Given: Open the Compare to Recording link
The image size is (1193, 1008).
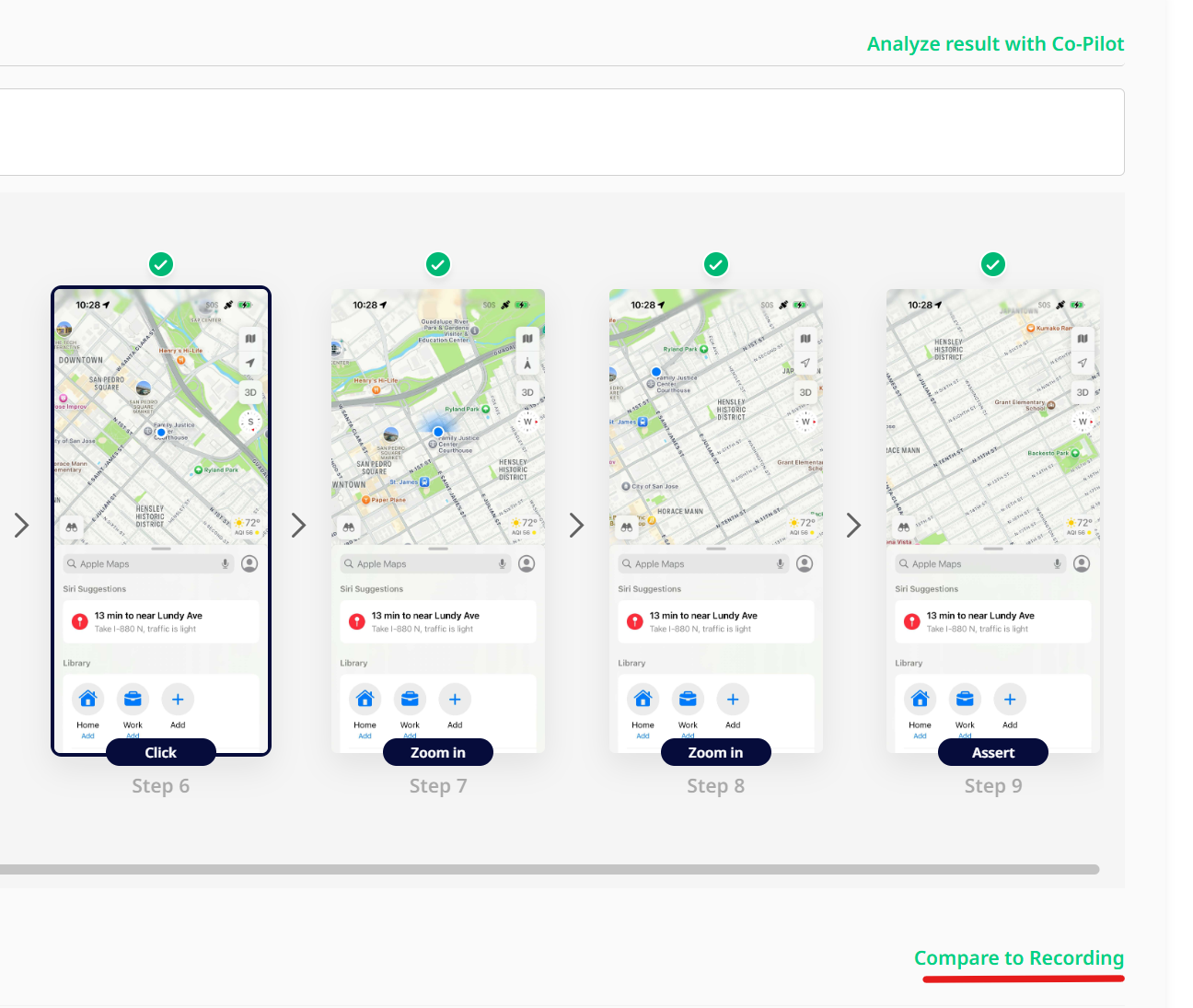Looking at the screenshot, I should pos(1019,958).
